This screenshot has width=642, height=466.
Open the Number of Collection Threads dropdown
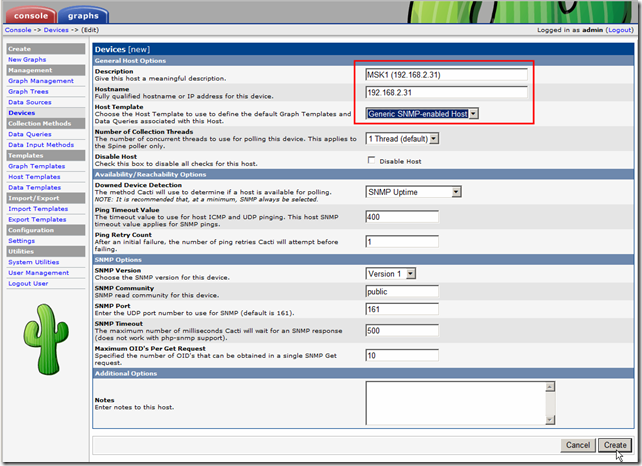(x=402, y=138)
